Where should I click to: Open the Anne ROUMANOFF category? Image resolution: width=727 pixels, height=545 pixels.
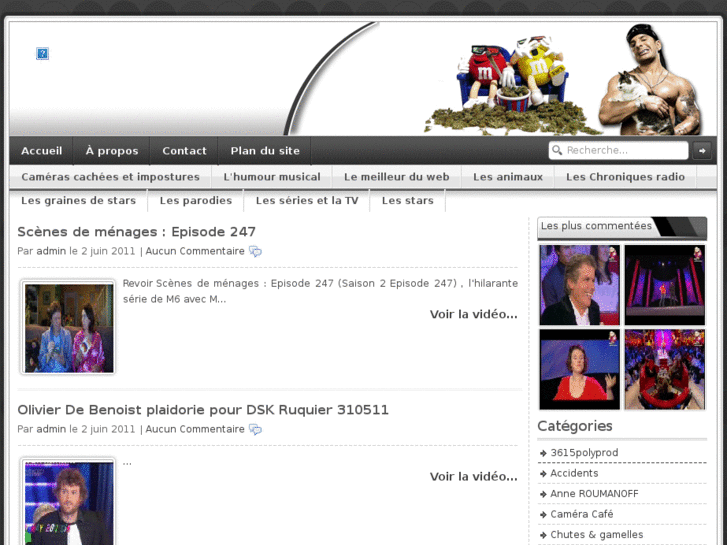click(x=594, y=494)
